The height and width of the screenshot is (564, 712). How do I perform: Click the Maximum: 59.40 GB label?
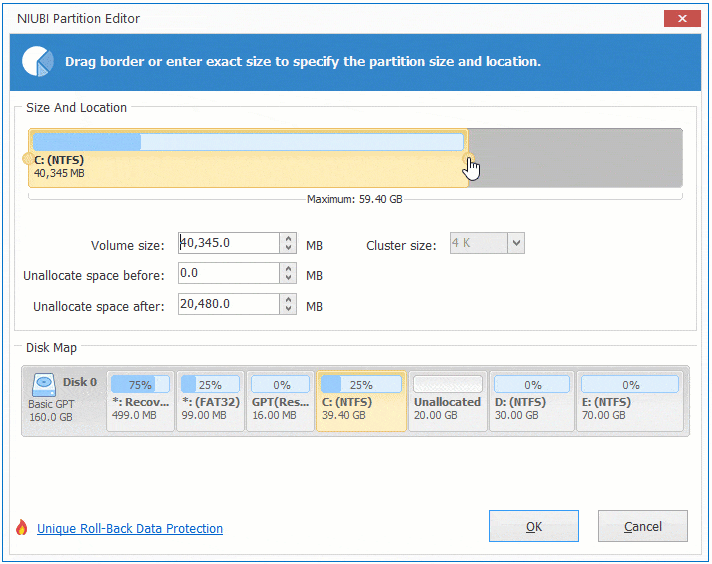pos(355,199)
